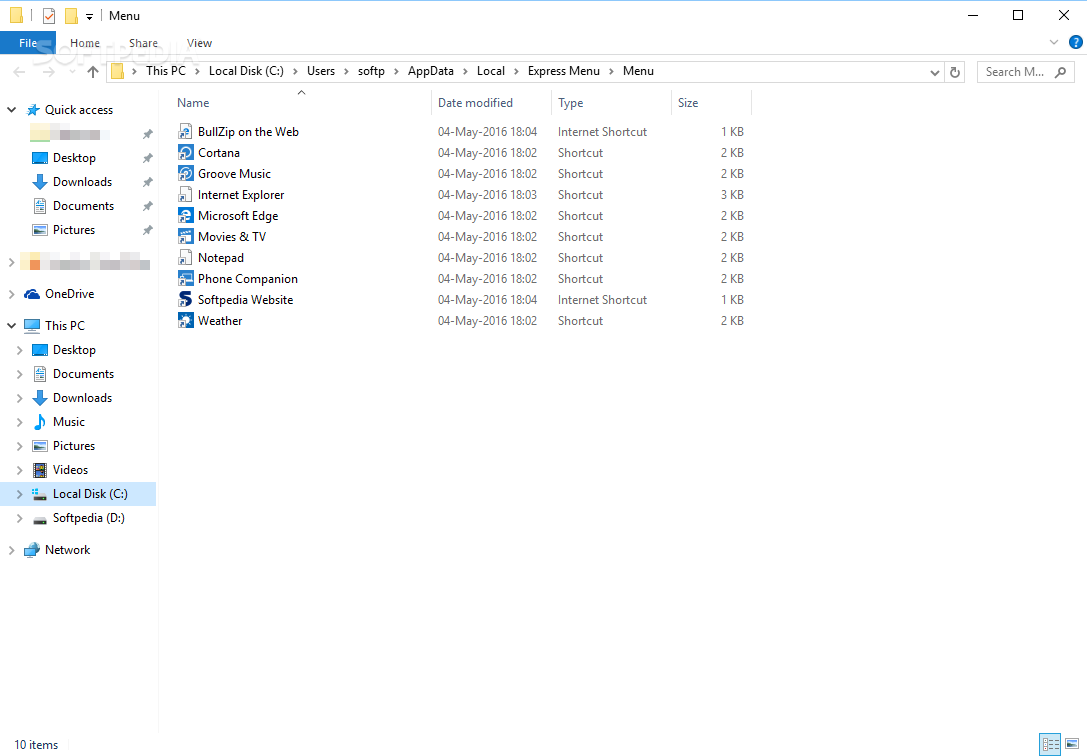1087x756 pixels.
Task: Sort by the Size column header
Action: click(711, 103)
